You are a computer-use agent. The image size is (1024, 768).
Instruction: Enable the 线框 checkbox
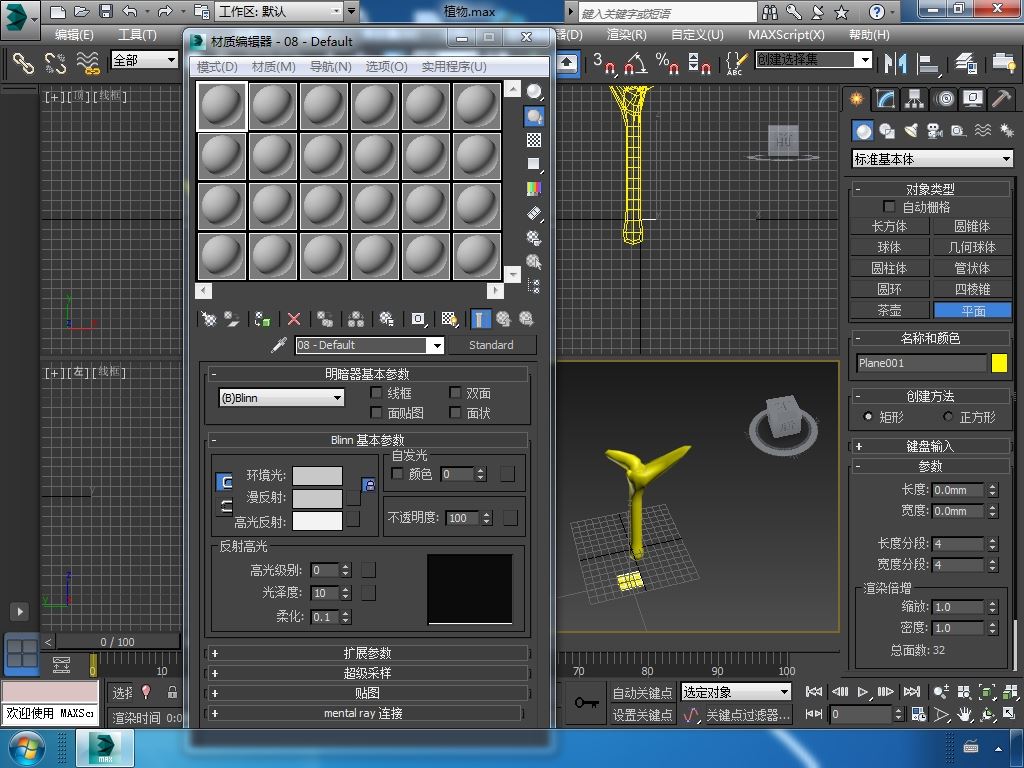click(376, 392)
